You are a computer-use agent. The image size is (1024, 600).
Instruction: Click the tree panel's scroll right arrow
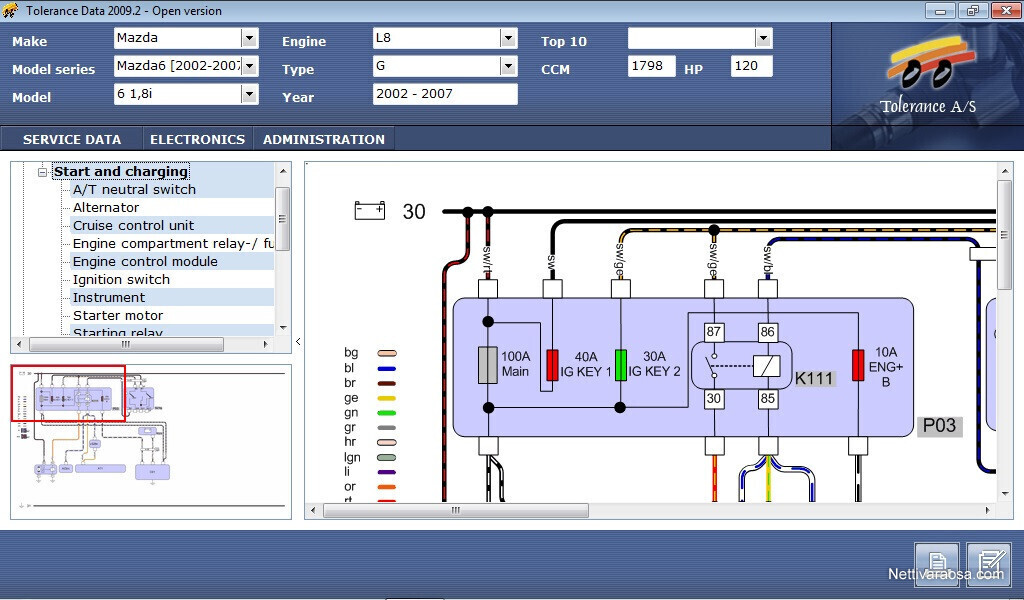click(265, 344)
